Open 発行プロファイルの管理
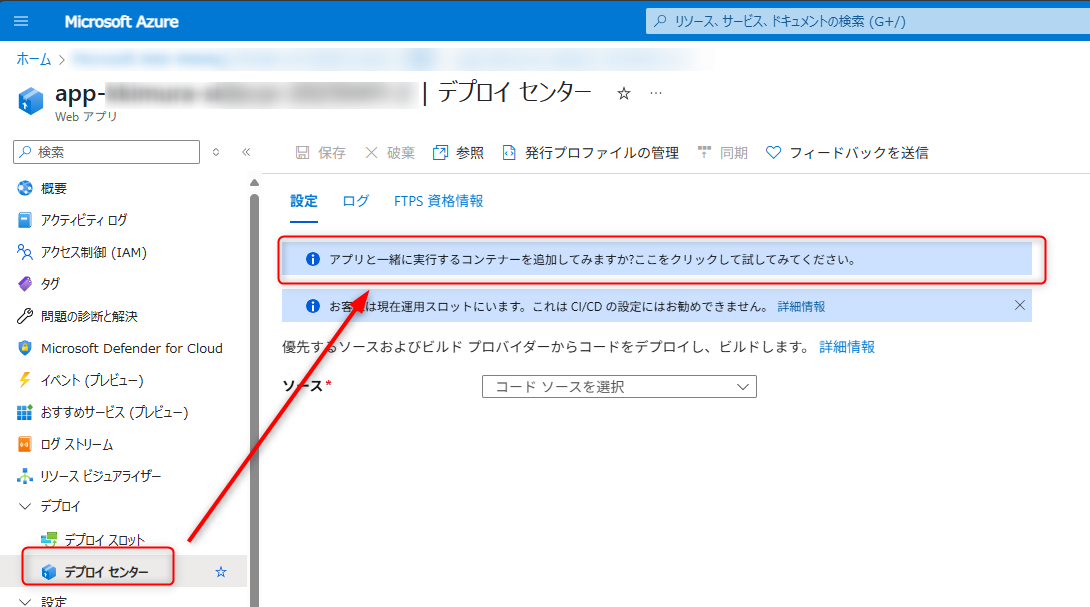Image resolution: width=1090 pixels, height=607 pixels. [590, 152]
